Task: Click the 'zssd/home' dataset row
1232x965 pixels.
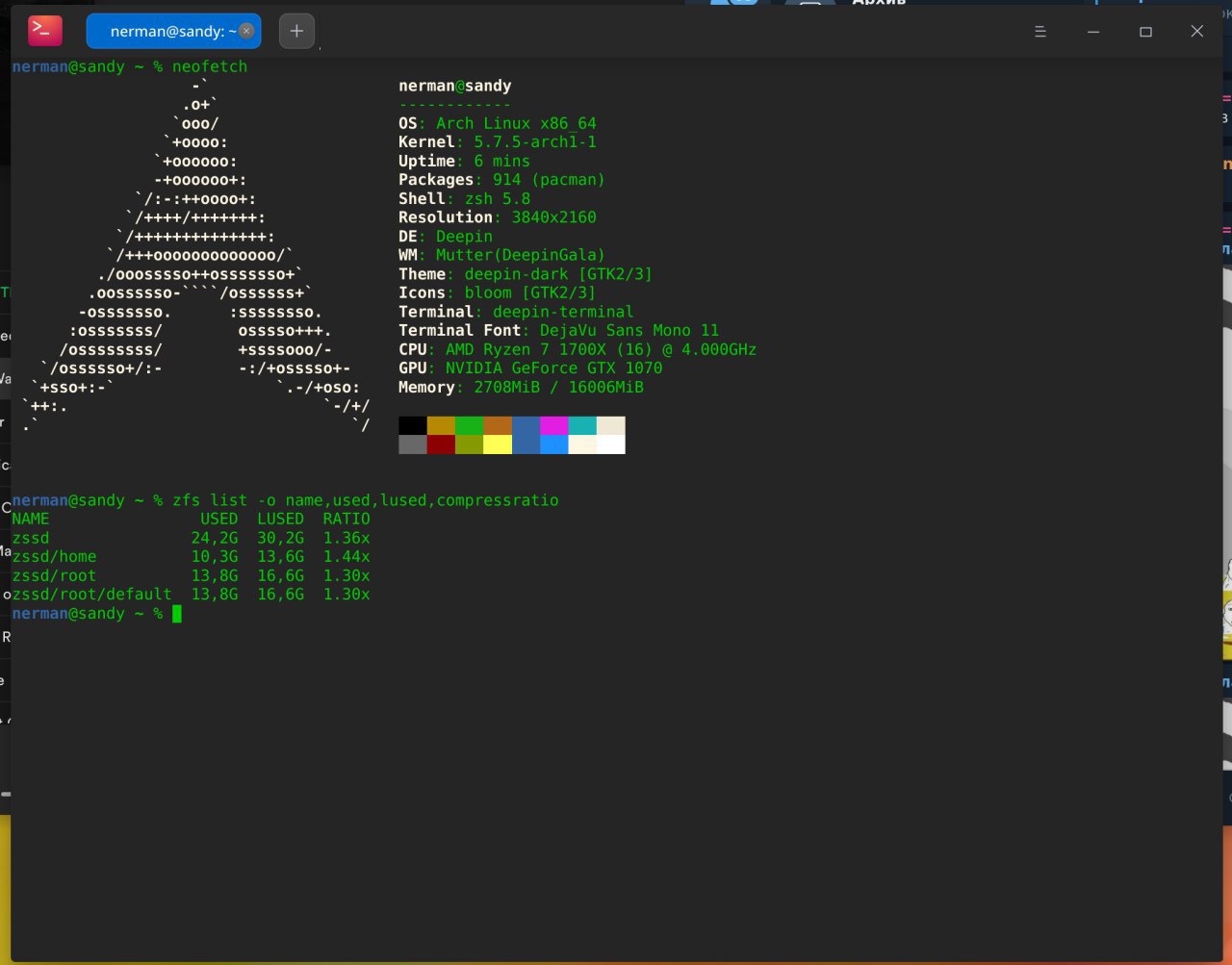Action: pyautogui.click(x=191, y=556)
